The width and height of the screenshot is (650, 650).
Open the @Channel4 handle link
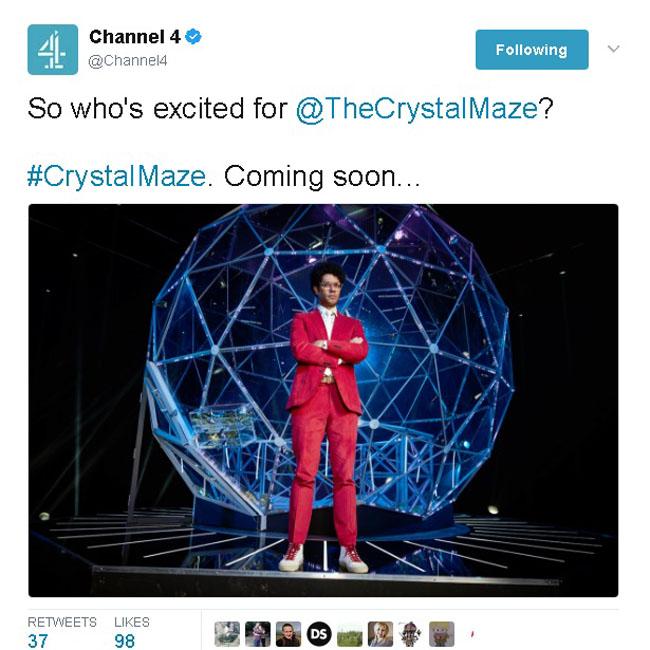pos(128,61)
